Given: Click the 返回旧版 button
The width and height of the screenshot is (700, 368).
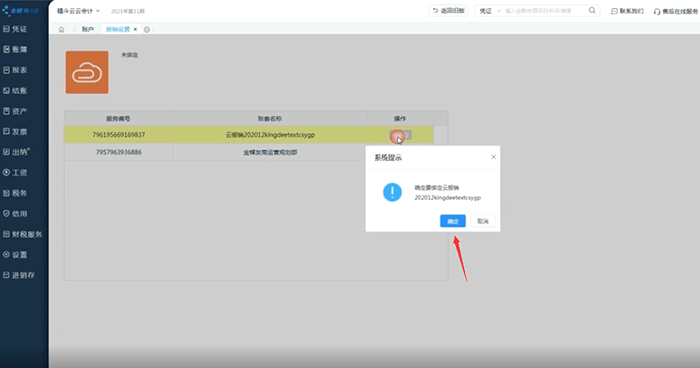Looking at the screenshot, I should tap(449, 11).
